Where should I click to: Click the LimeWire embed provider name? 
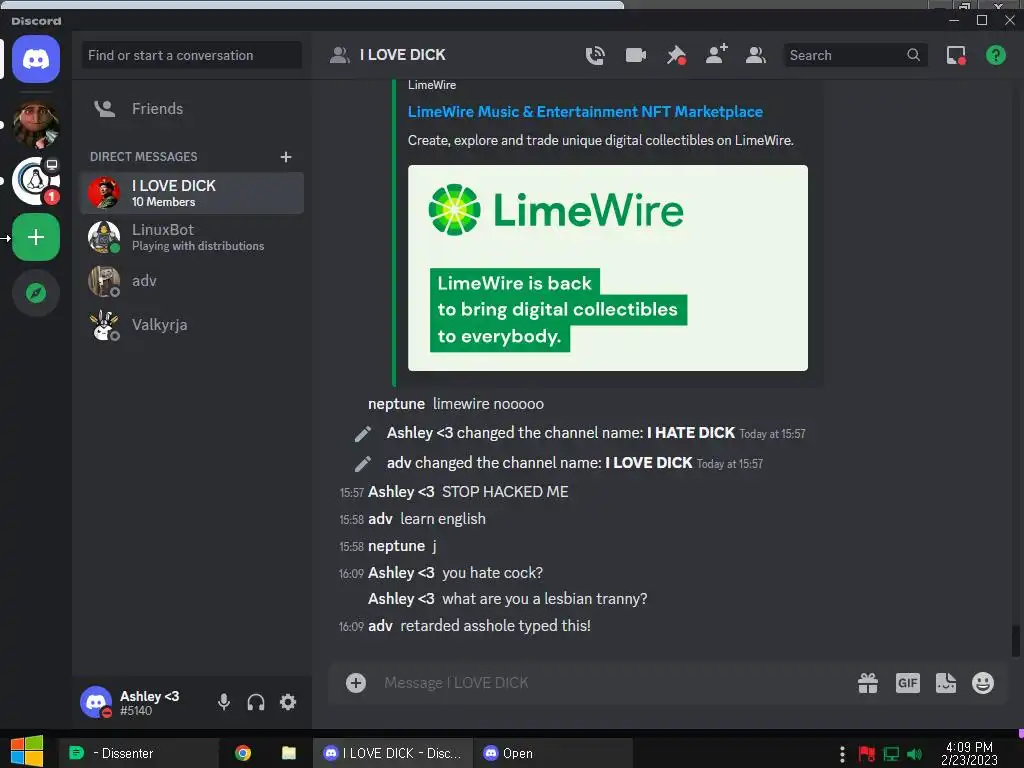point(432,85)
